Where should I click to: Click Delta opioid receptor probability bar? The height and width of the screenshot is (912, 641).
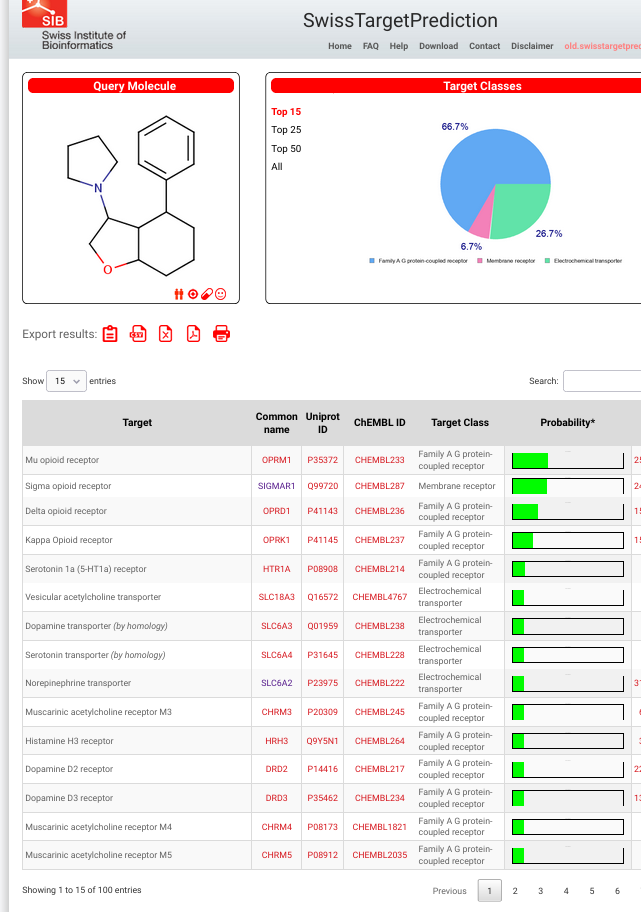click(x=568, y=512)
